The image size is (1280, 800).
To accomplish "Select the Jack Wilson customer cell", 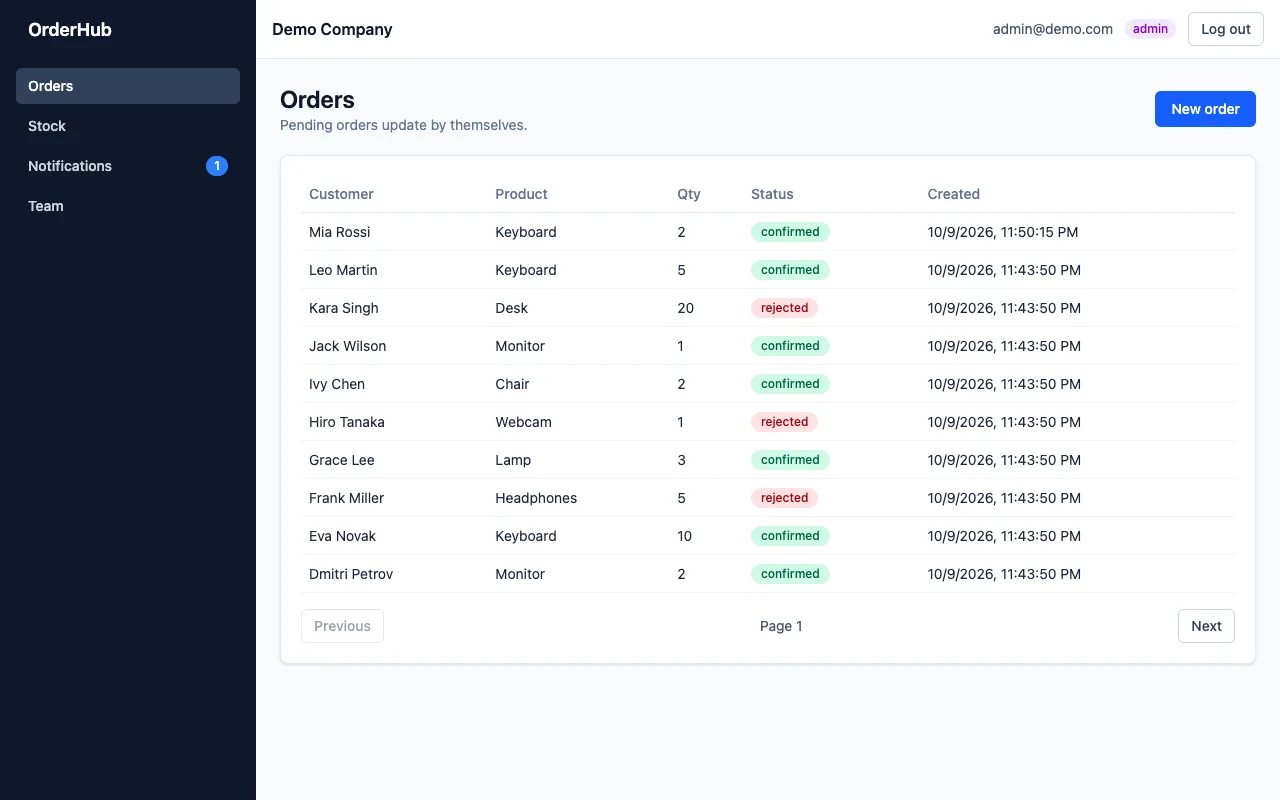I will (x=347, y=346).
